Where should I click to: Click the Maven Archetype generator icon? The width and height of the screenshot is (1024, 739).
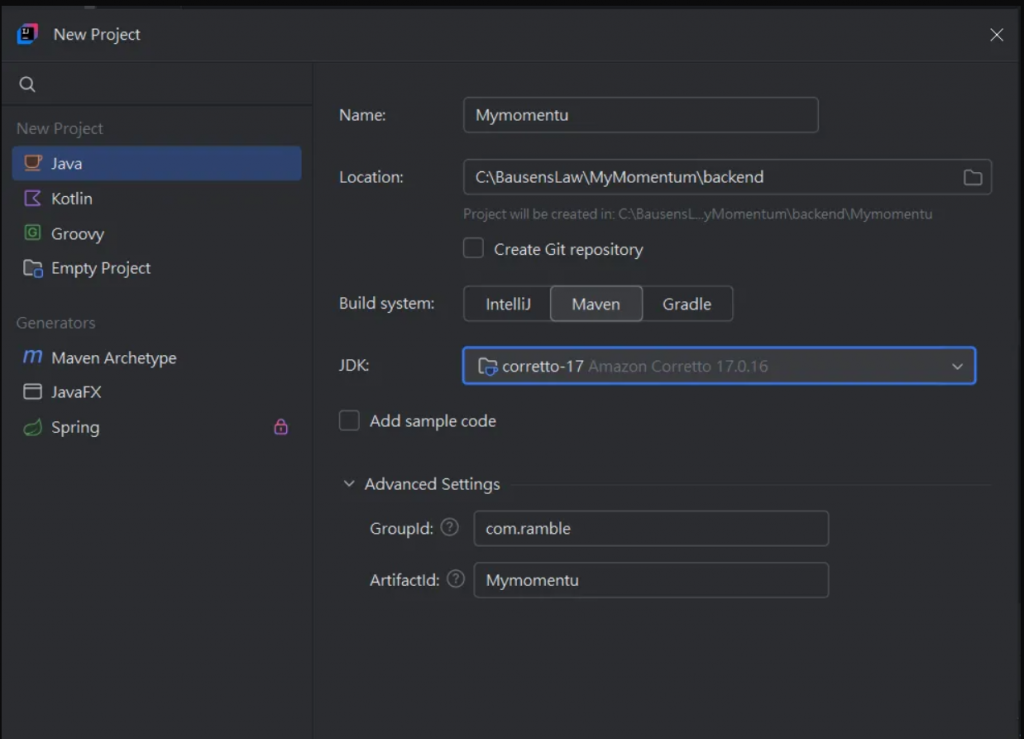(33, 358)
